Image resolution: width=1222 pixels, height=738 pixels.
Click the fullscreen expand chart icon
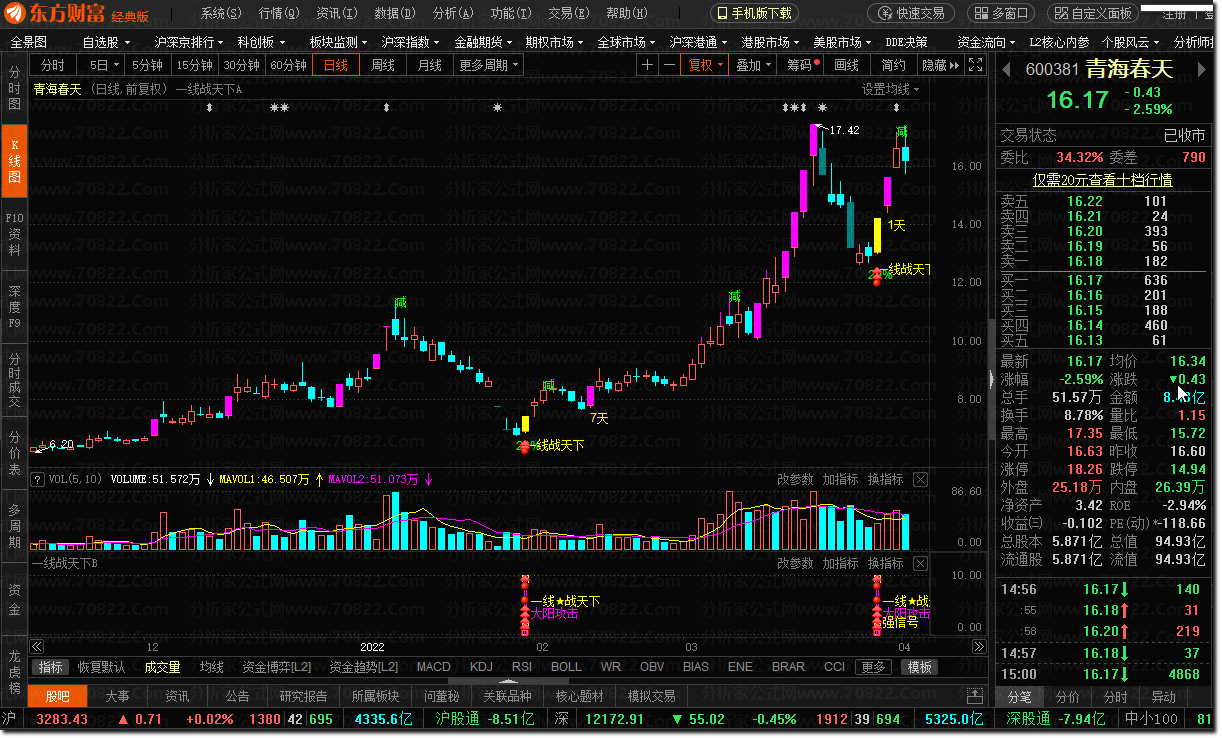click(974, 65)
